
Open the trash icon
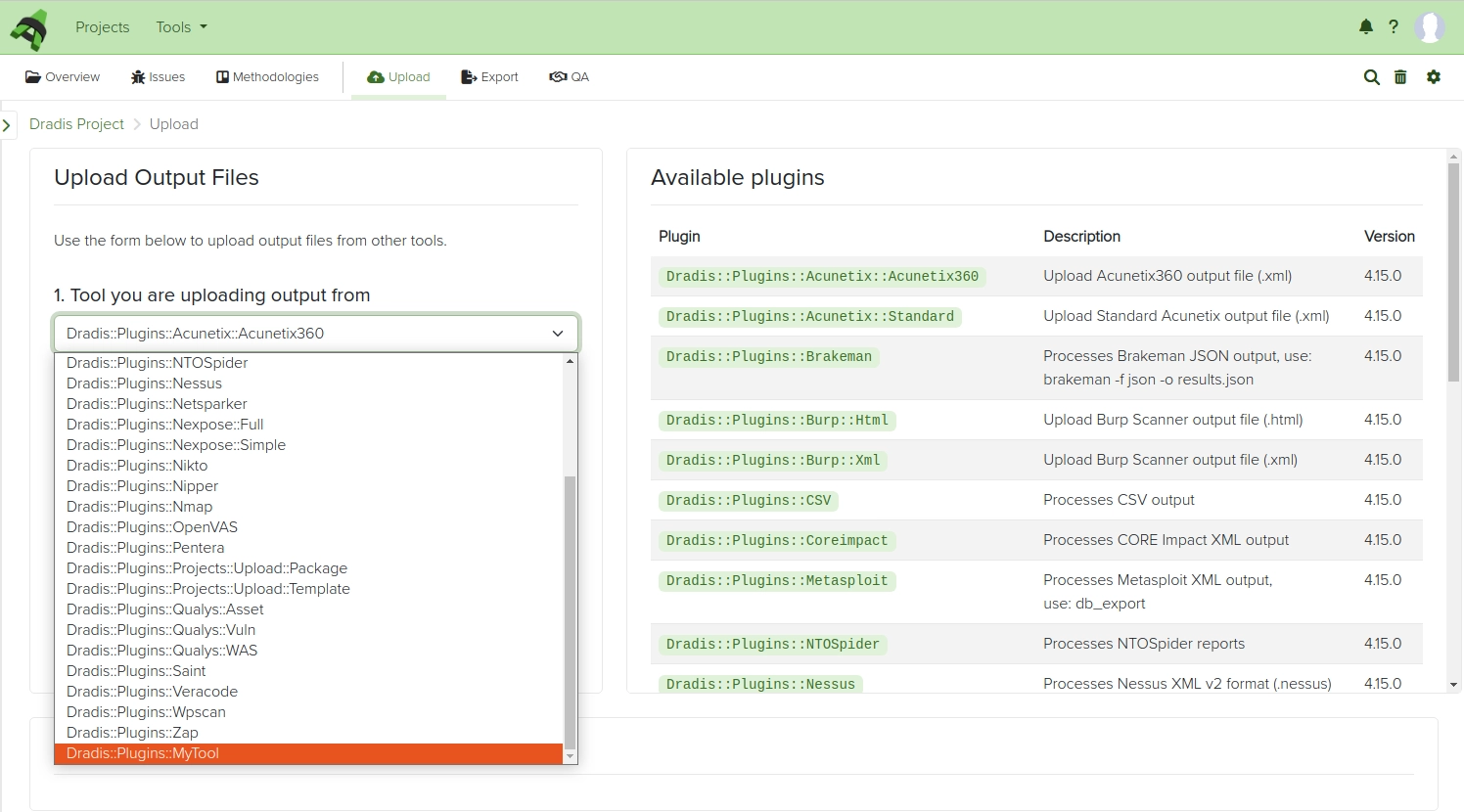pyautogui.click(x=1400, y=77)
